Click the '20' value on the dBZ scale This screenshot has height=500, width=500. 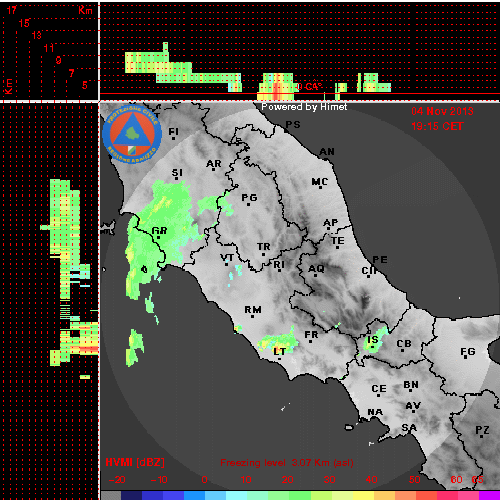coord(288,480)
